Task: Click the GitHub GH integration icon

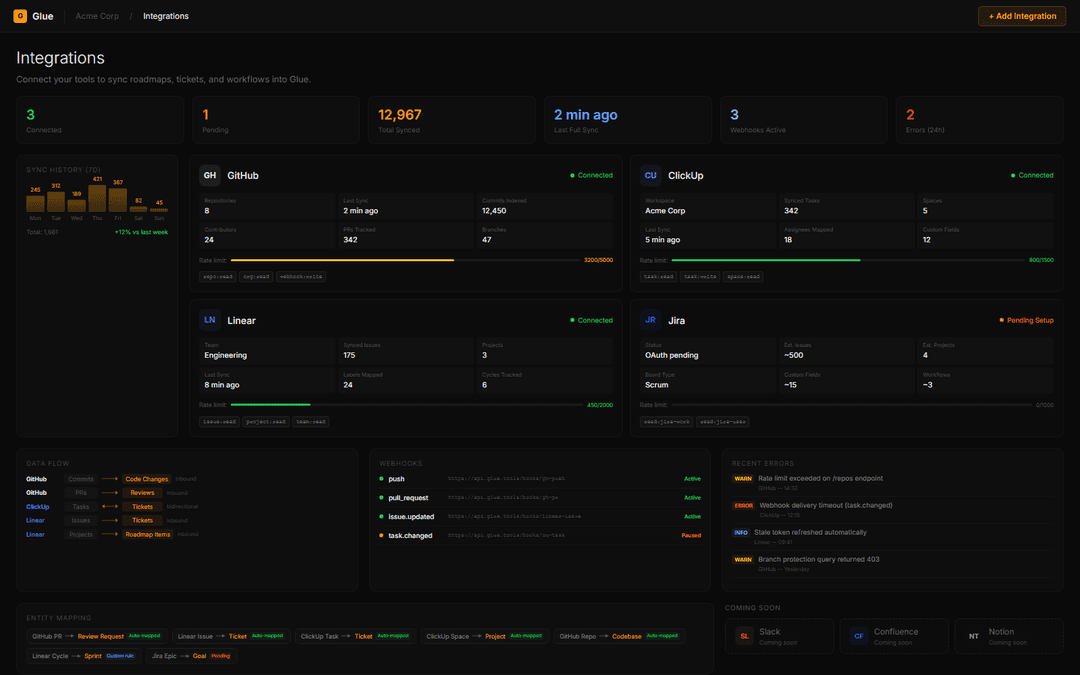Action: (x=210, y=175)
